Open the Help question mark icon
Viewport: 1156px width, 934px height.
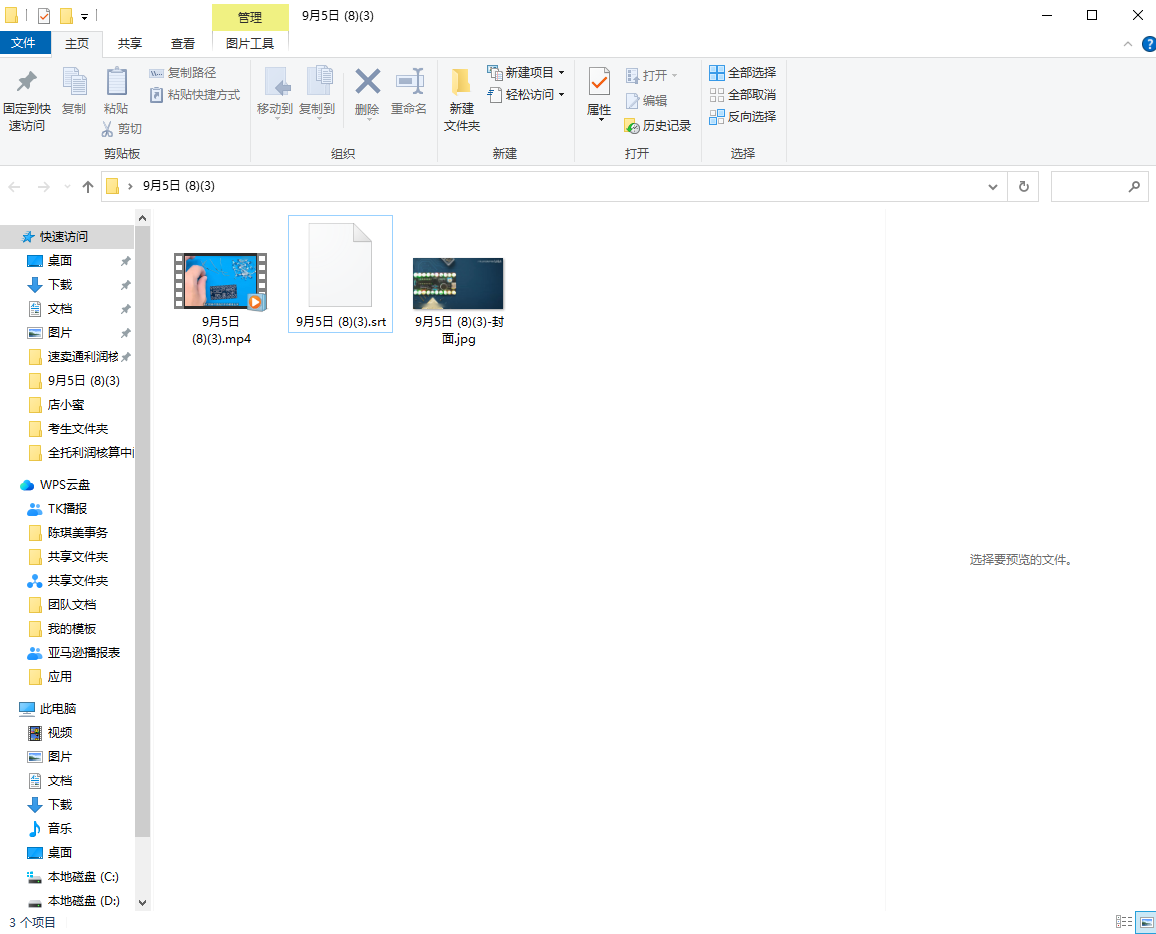1149,44
